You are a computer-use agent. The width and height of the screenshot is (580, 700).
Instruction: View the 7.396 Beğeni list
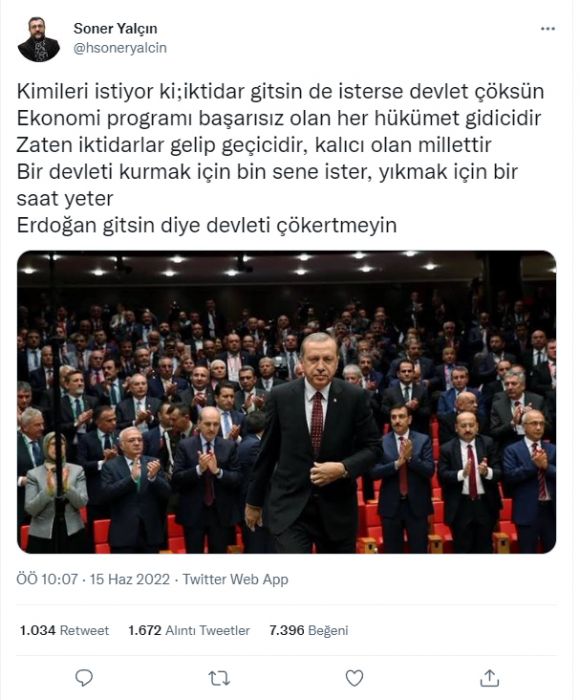pos(309,630)
